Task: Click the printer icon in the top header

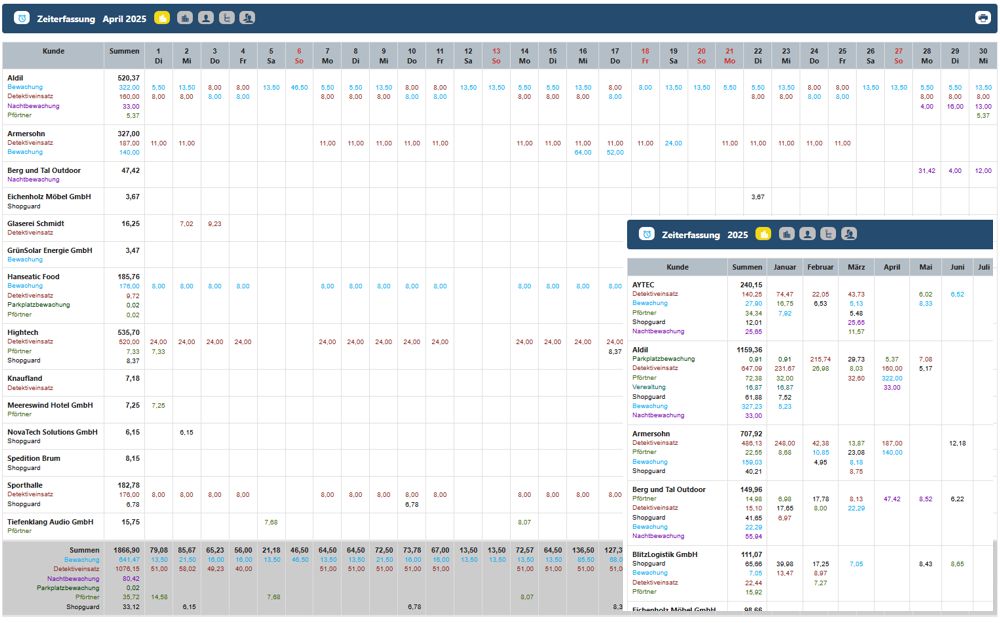Action: (982, 18)
